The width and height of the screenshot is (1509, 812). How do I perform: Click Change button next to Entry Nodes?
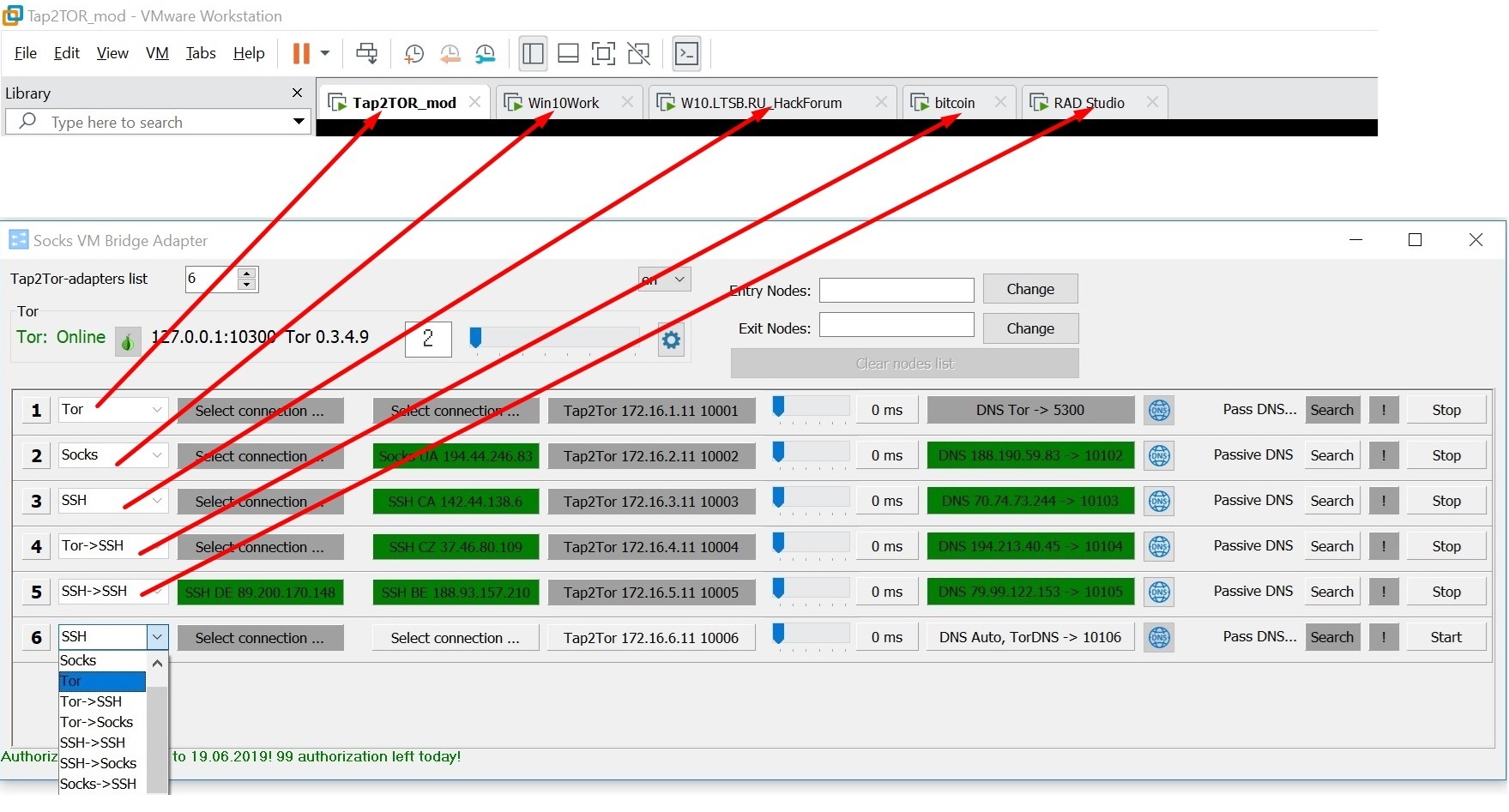coord(1029,290)
